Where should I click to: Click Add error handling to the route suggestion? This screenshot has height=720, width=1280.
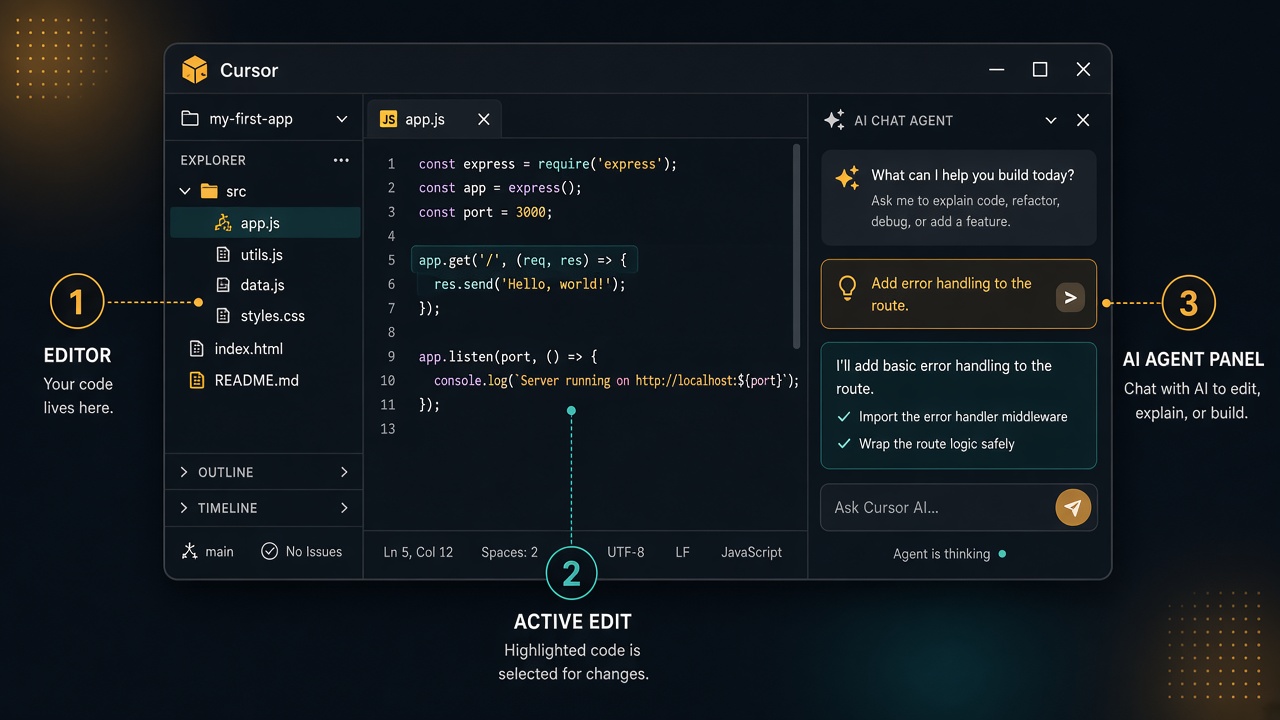coord(951,294)
